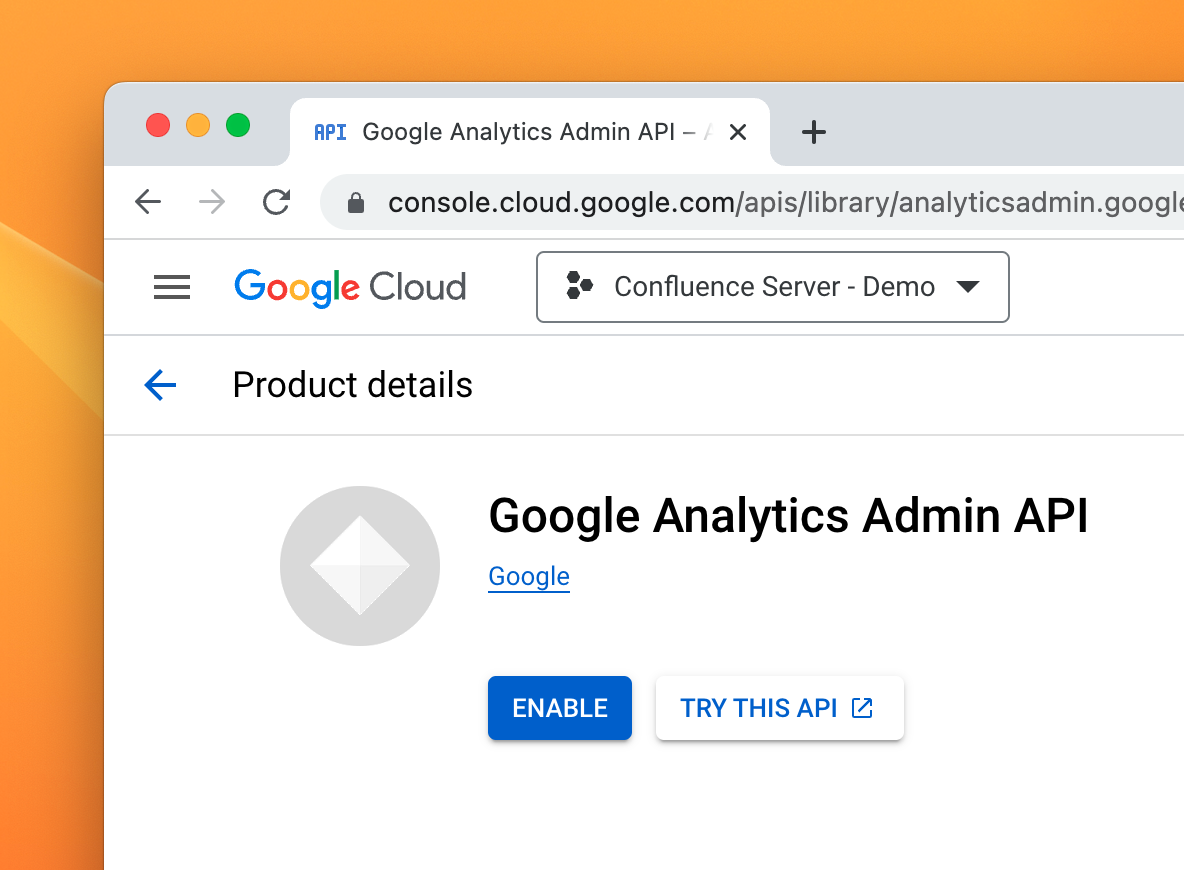
Task: Click the browser forward arrow
Action: click(x=212, y=203)
